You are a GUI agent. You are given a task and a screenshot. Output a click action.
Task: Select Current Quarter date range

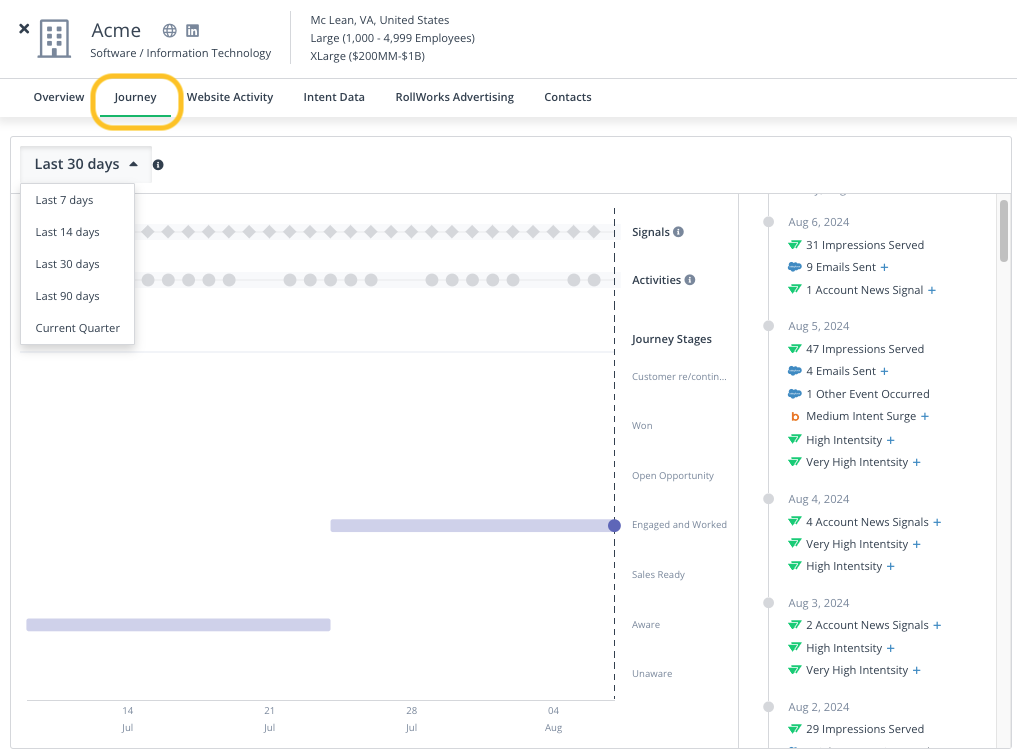click(77, 328)
